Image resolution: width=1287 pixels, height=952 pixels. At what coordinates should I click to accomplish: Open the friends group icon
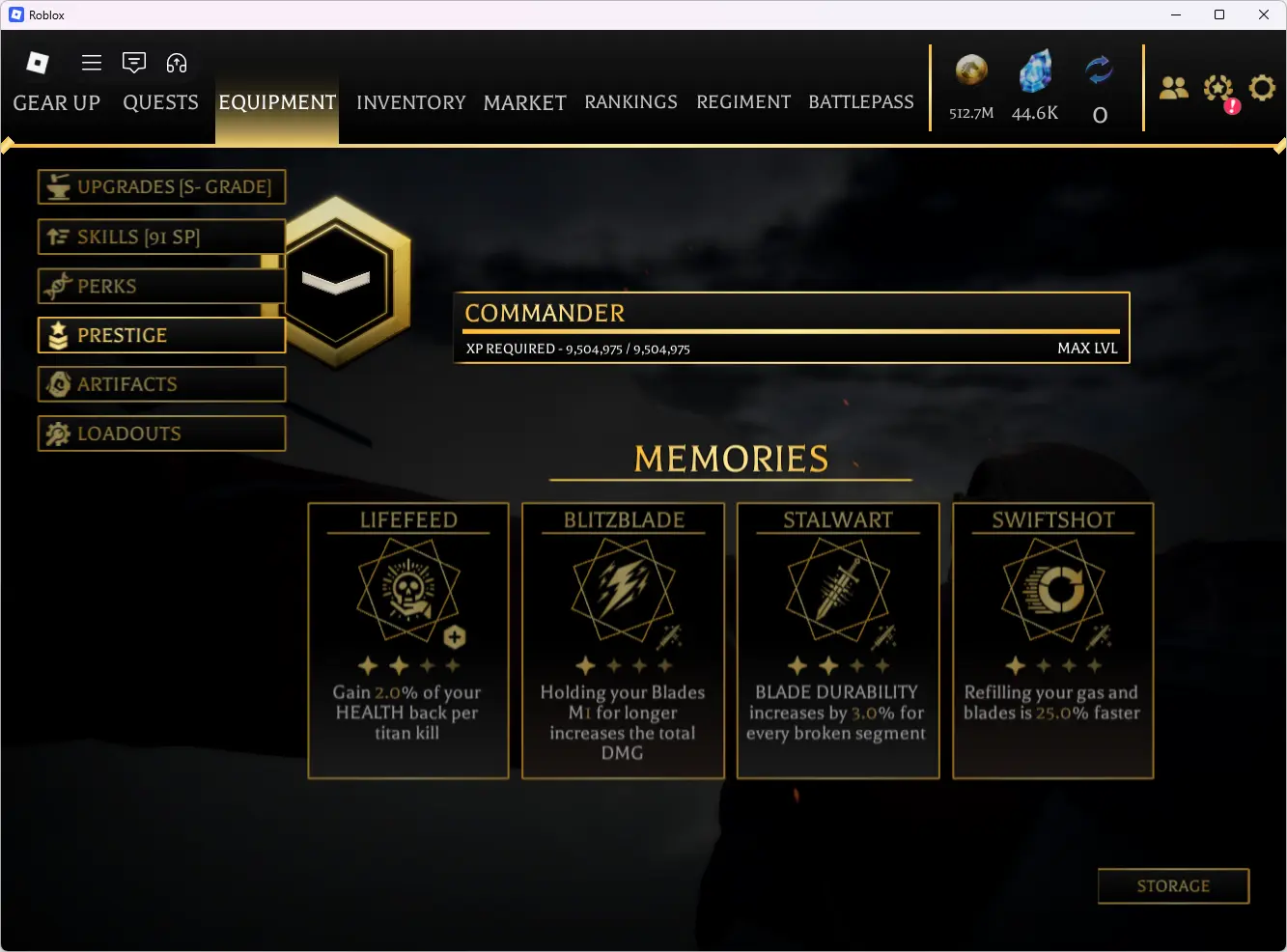[1174, 89]
